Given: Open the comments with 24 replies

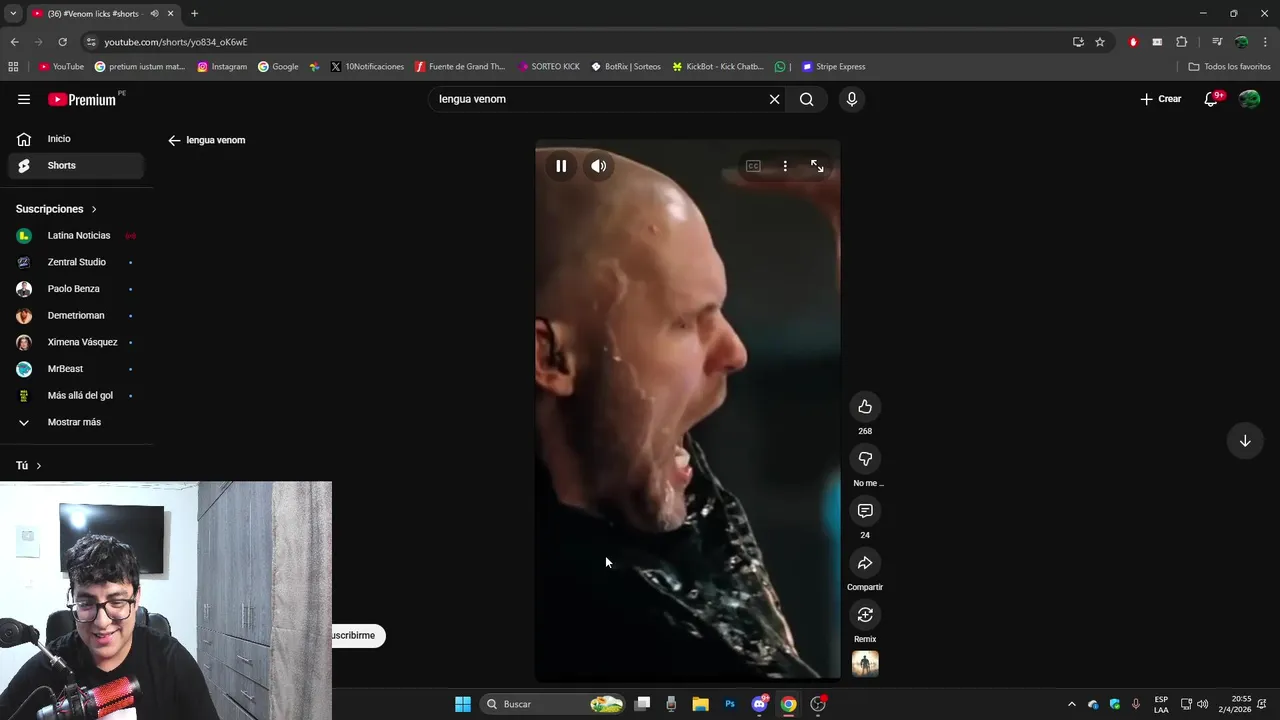Looking at the screenshot, I should tap(865, 511).
